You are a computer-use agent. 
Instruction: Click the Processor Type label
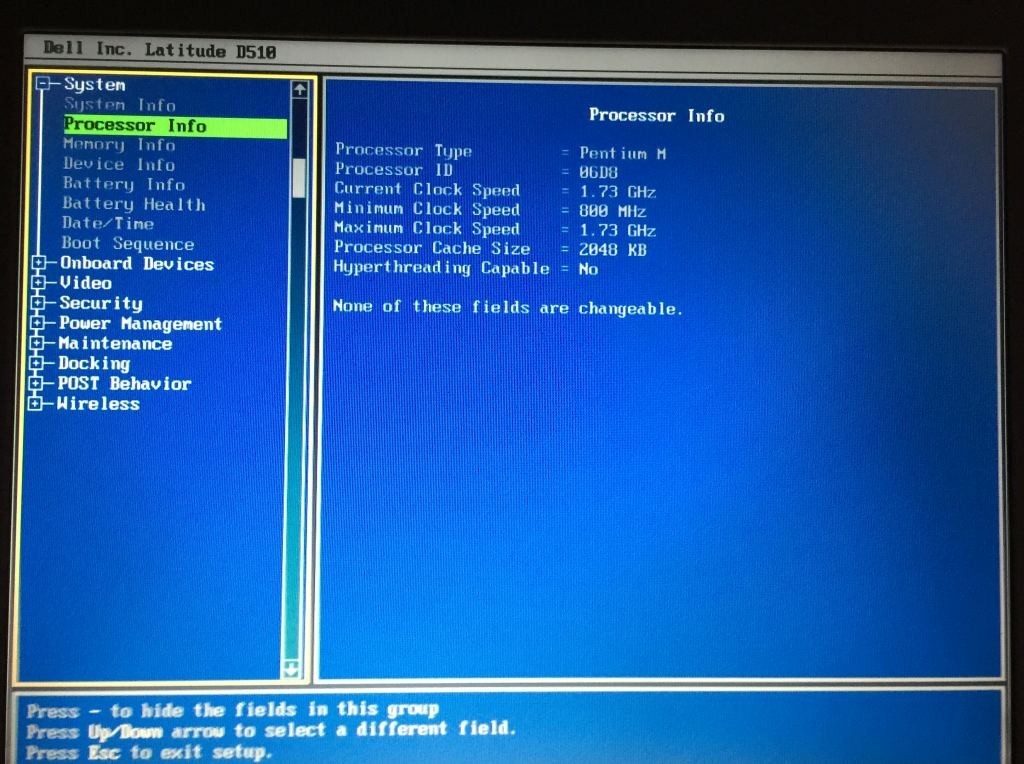coord(403,150)
